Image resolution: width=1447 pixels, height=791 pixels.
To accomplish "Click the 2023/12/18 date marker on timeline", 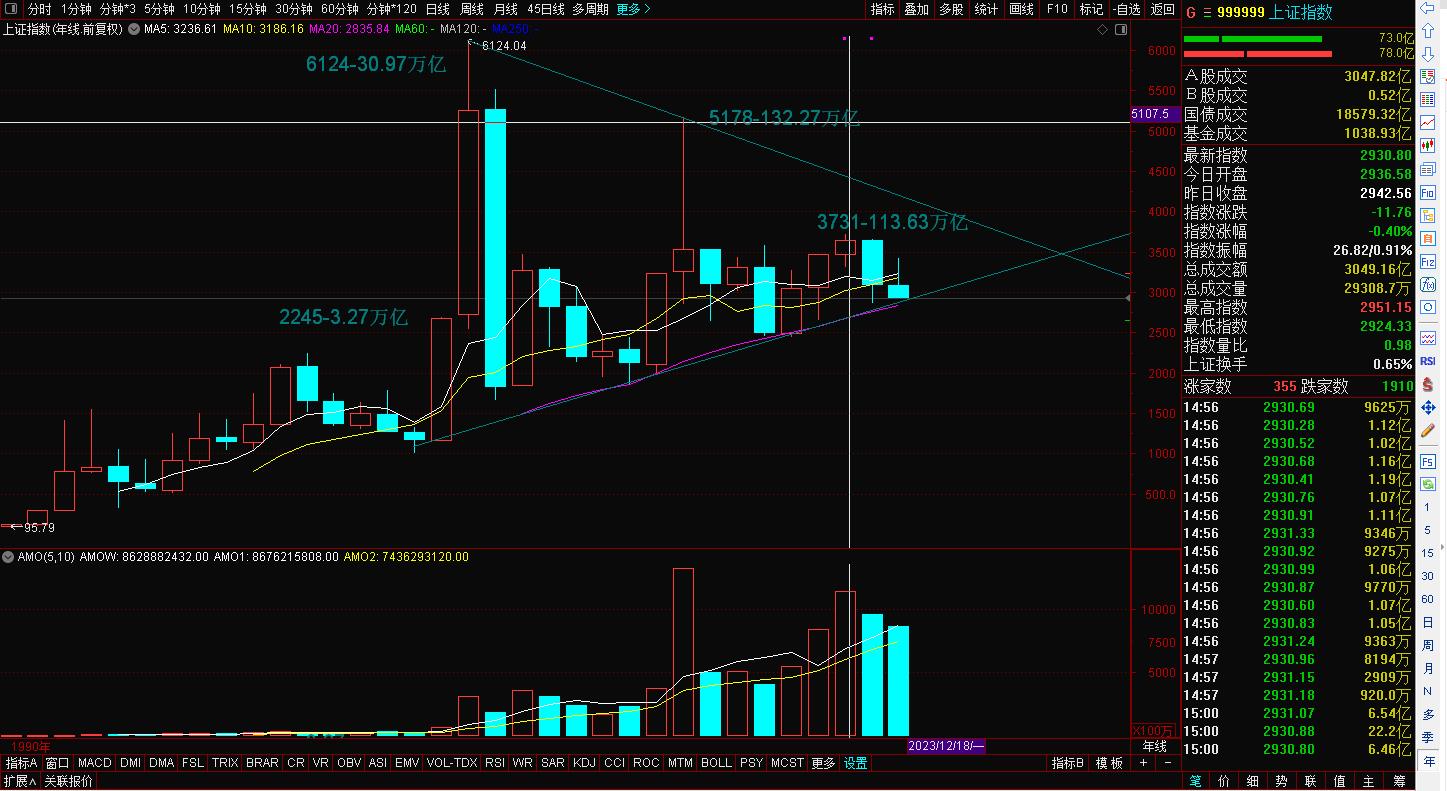I will click(946, 746).
